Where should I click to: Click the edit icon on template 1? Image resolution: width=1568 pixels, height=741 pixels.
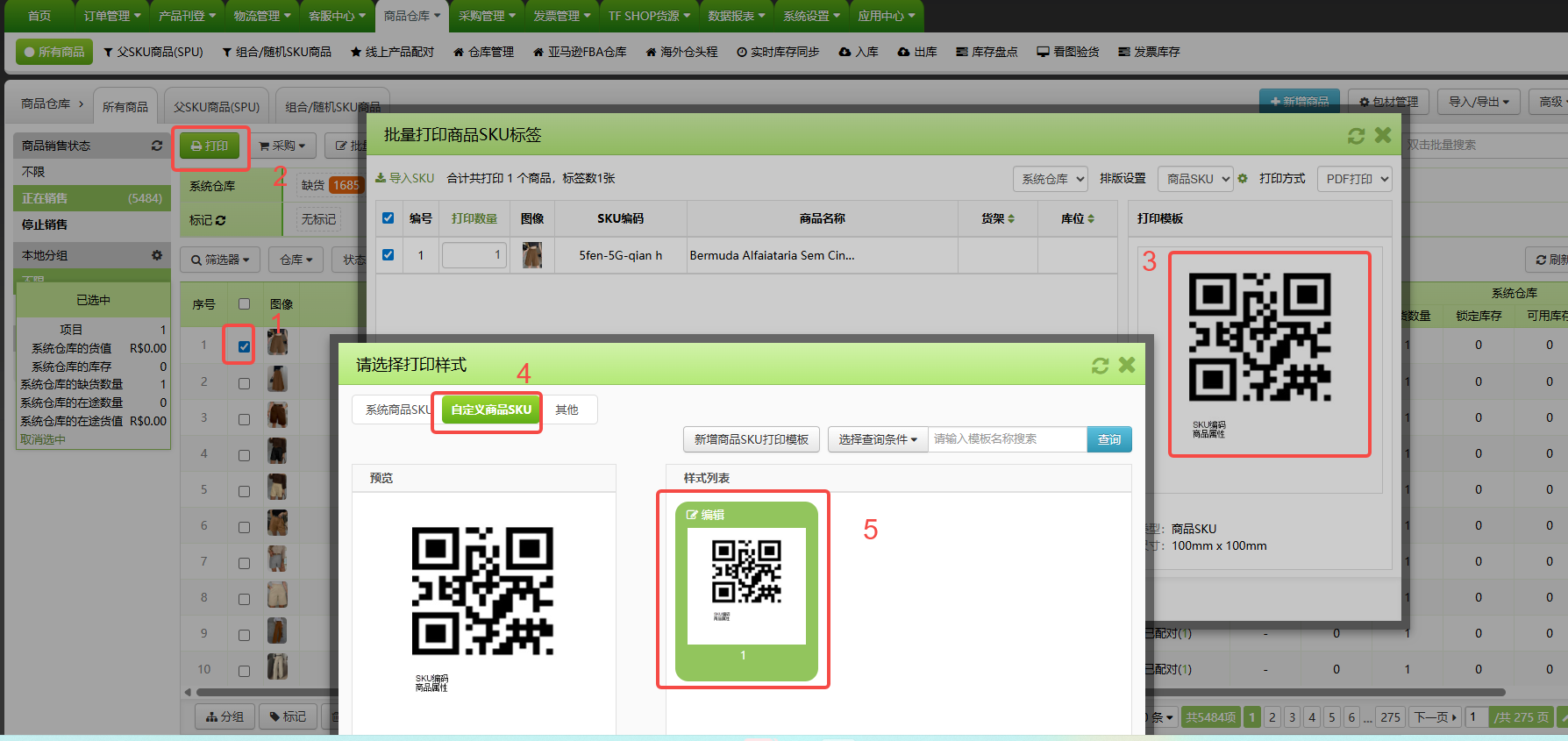point(693,515)
